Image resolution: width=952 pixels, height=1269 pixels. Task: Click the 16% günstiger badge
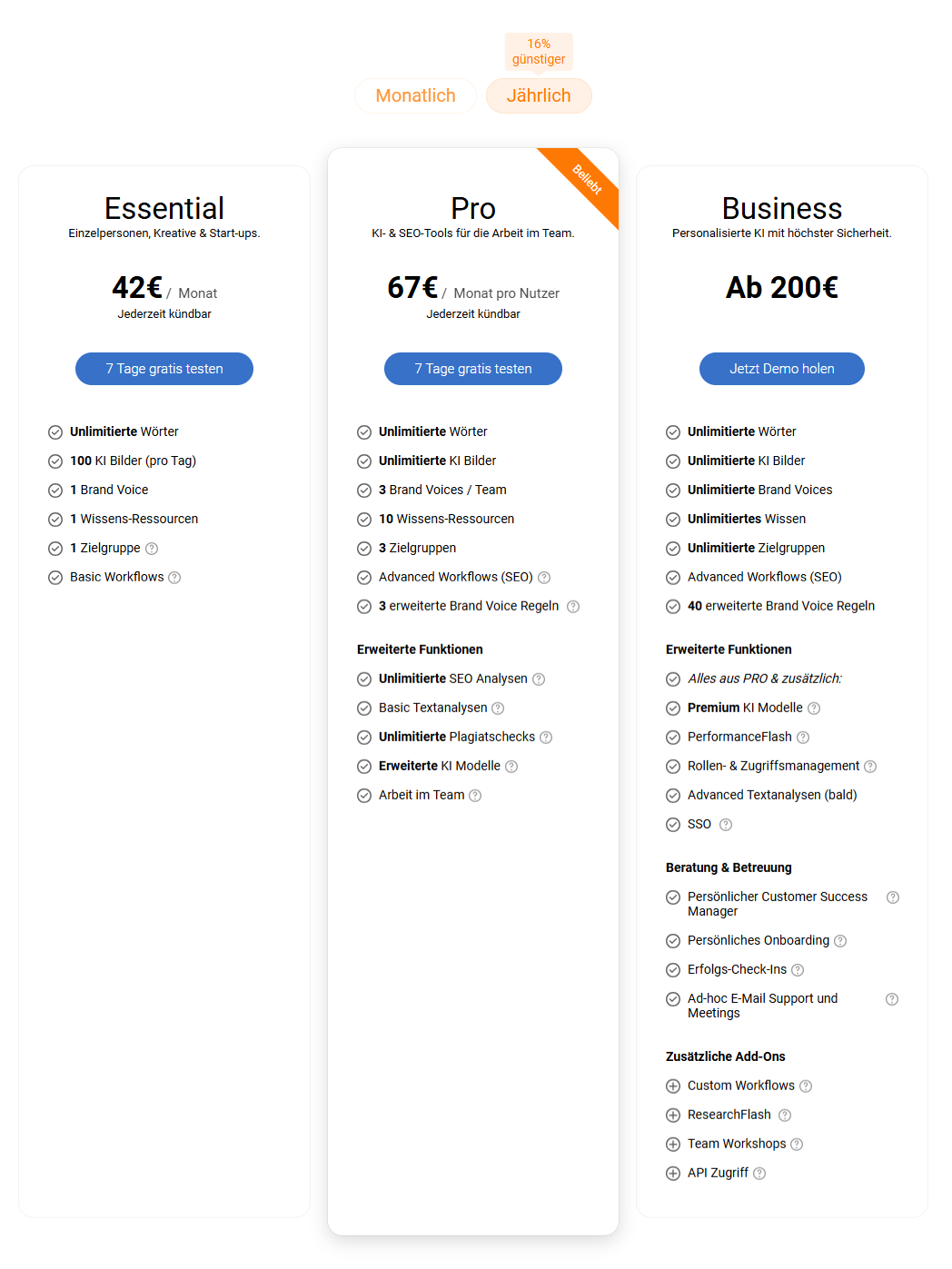pyautogui.click(x=539, y=52)
